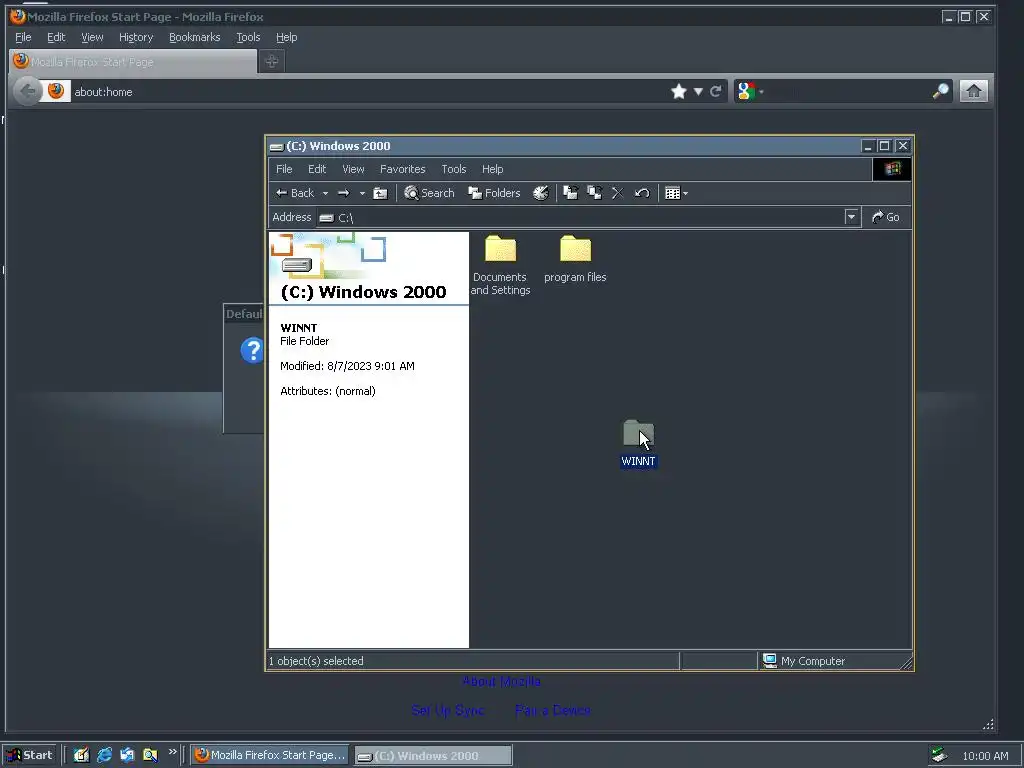
Task: Click the Explorer address field showing C:\
Action: pos(580,217)
